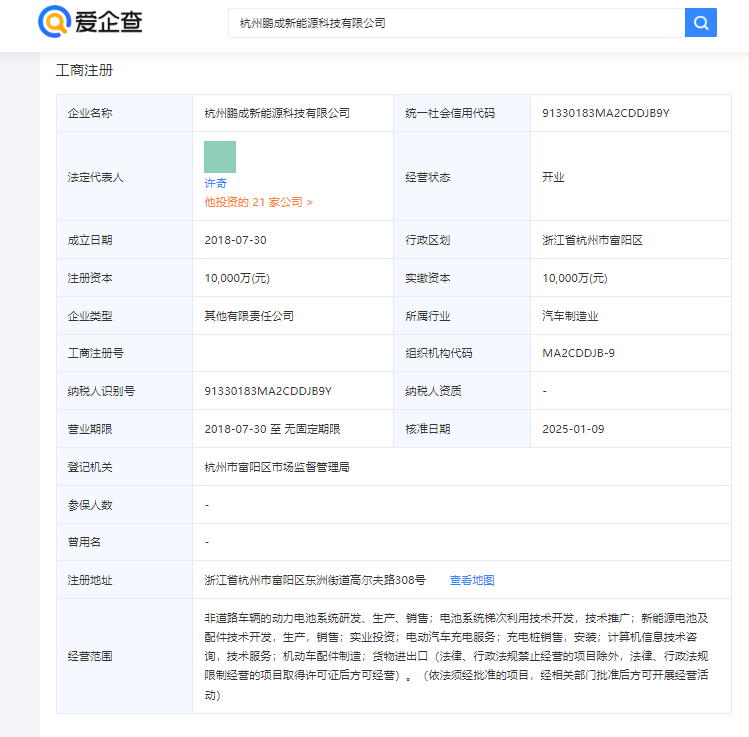Select company type 其他有限责任公司
This screenshot has width=749, height=737.
pos(249,316)
